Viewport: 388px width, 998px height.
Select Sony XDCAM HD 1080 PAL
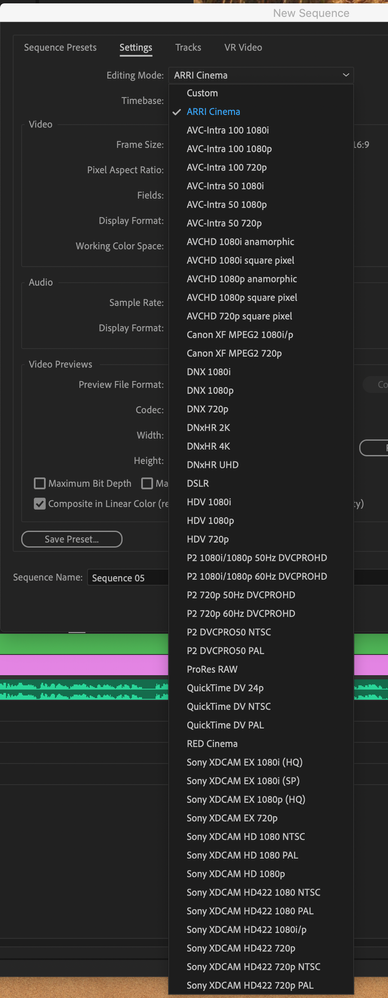[261, 855]
